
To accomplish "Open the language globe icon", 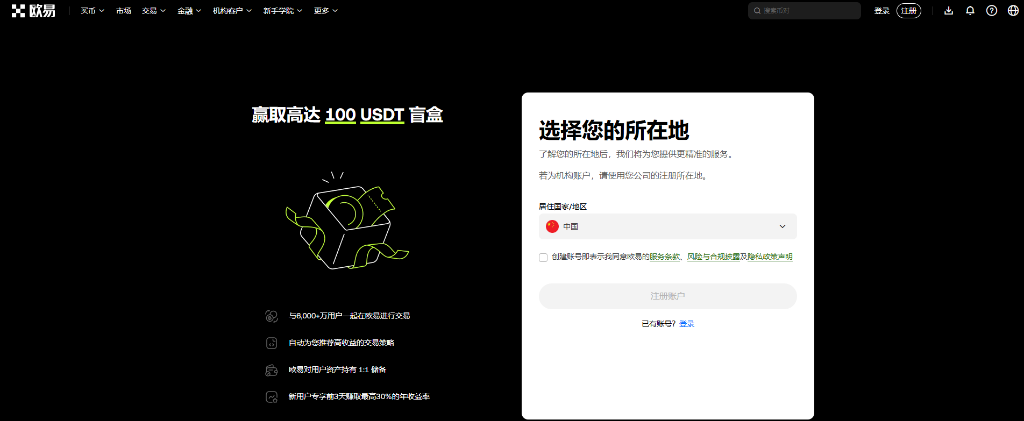I will 1013,11.
